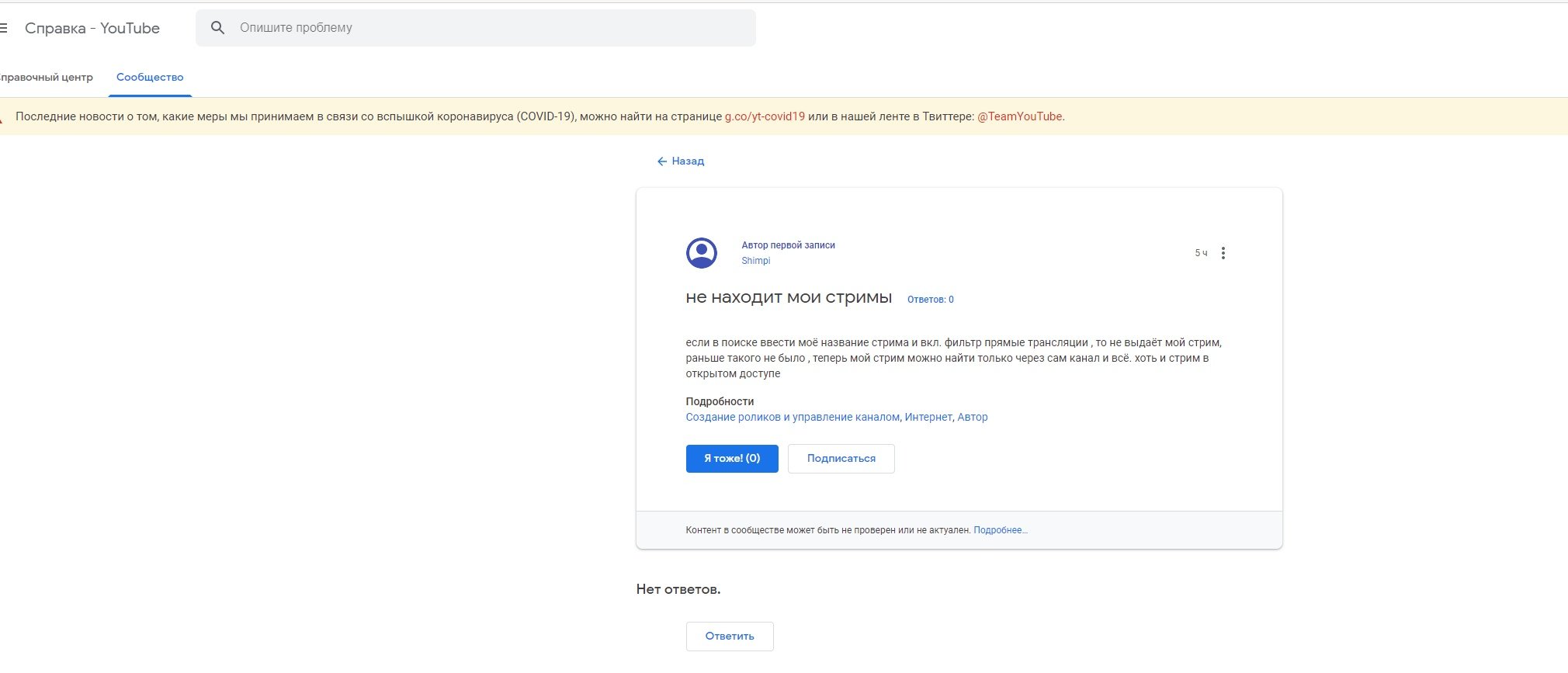Open the post's three-dot options menu

click(x=1223, y=253)
